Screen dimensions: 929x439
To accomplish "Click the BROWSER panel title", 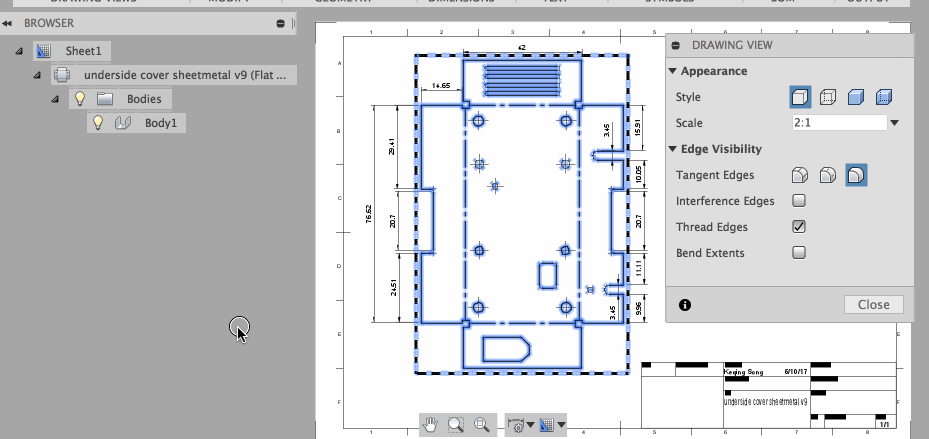I will [x=49, y=23].
